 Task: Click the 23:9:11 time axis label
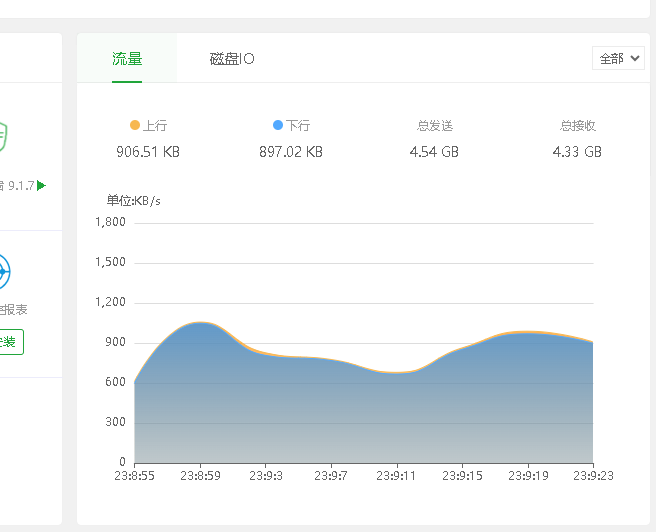396,476
